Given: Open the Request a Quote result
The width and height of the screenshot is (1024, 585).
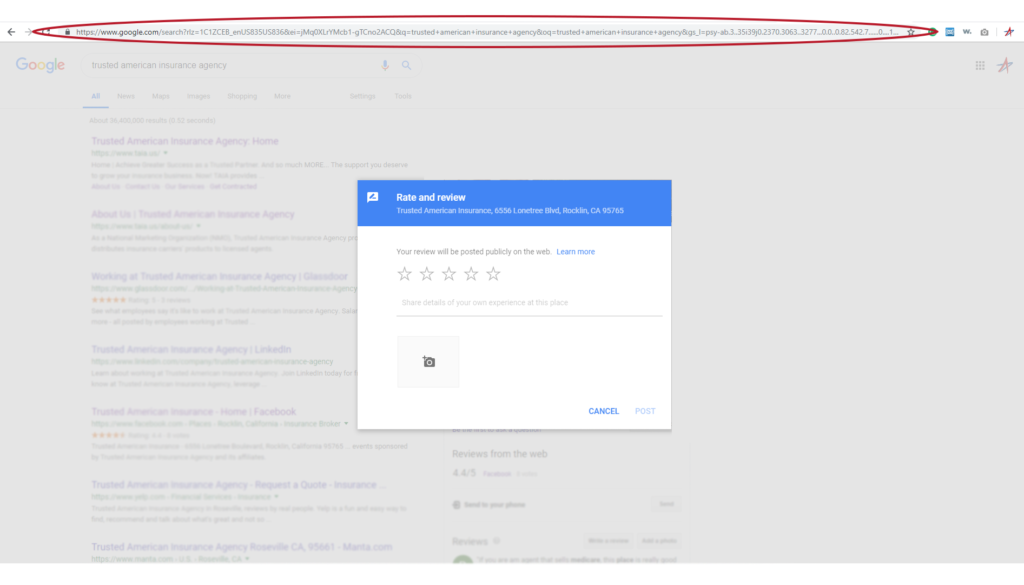Looking at the screenshot, I should (238, 484).
